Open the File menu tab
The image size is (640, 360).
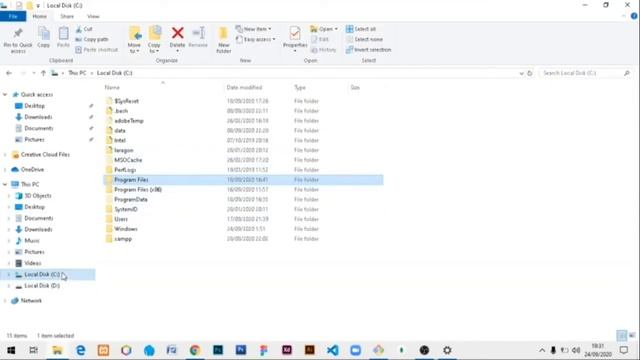click(13, 16)
